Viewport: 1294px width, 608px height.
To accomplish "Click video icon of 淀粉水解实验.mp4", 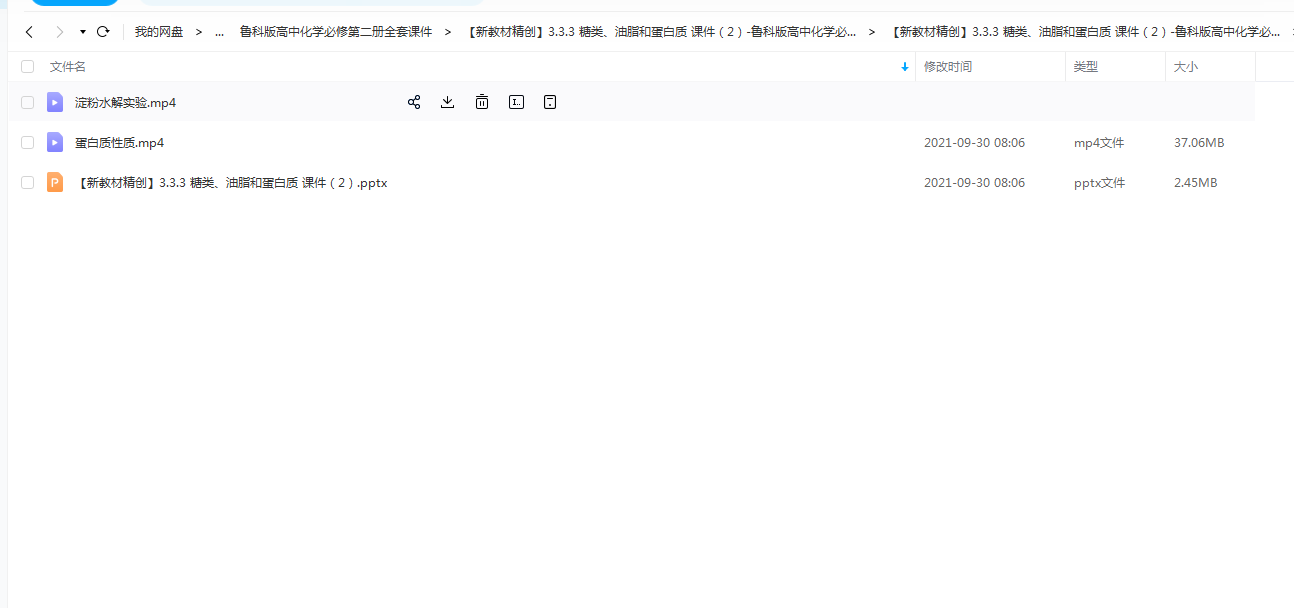I will pos(55,102).
